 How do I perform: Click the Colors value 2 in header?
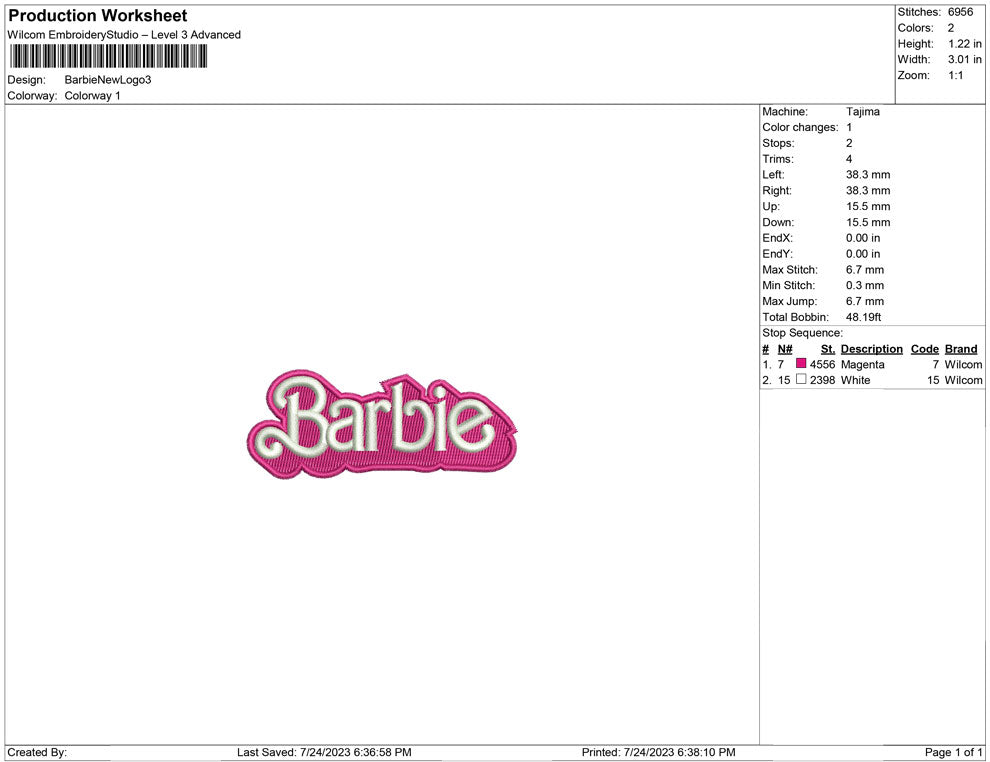click(951, 28)
